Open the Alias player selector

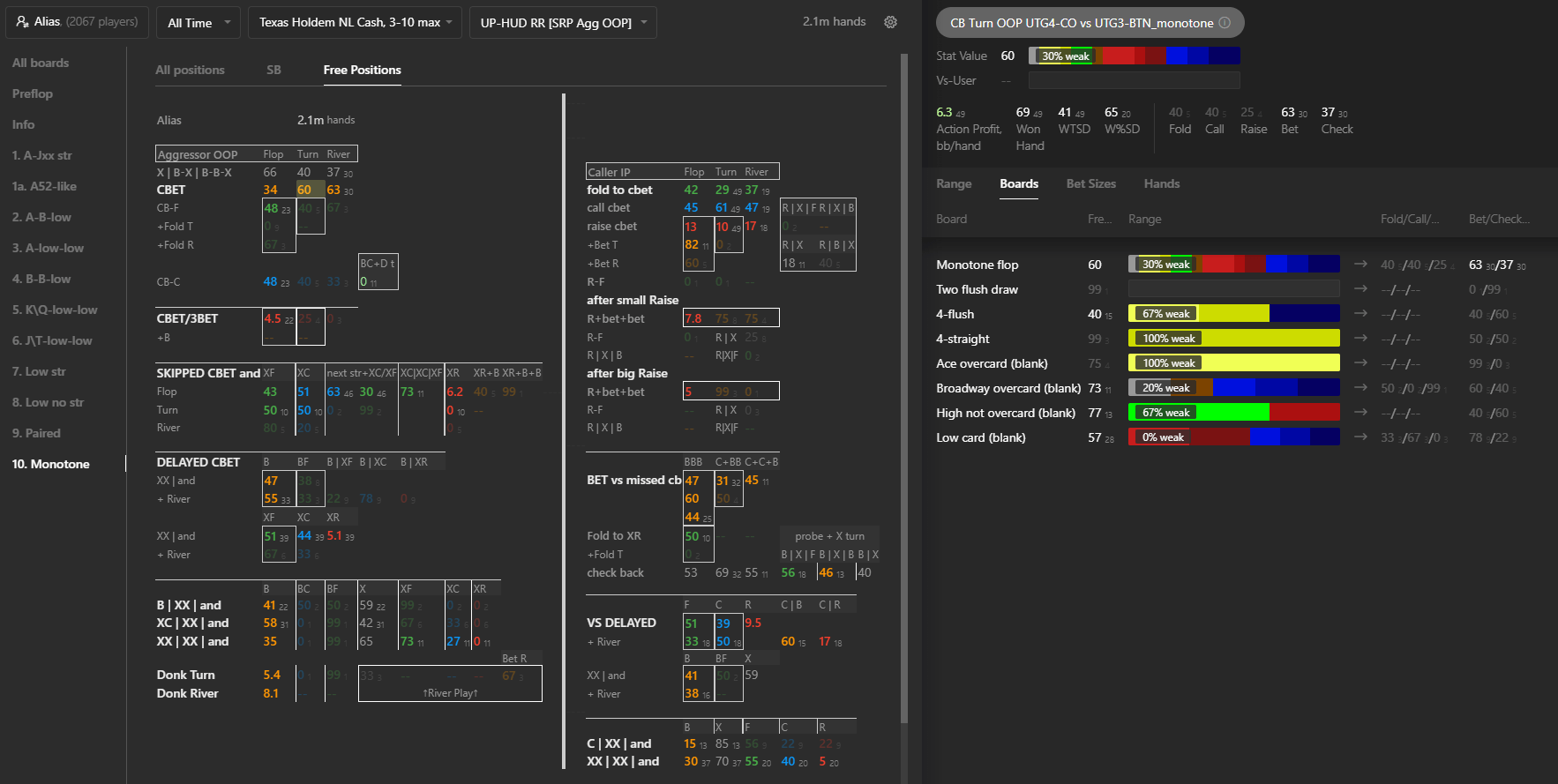click(78, 22)
